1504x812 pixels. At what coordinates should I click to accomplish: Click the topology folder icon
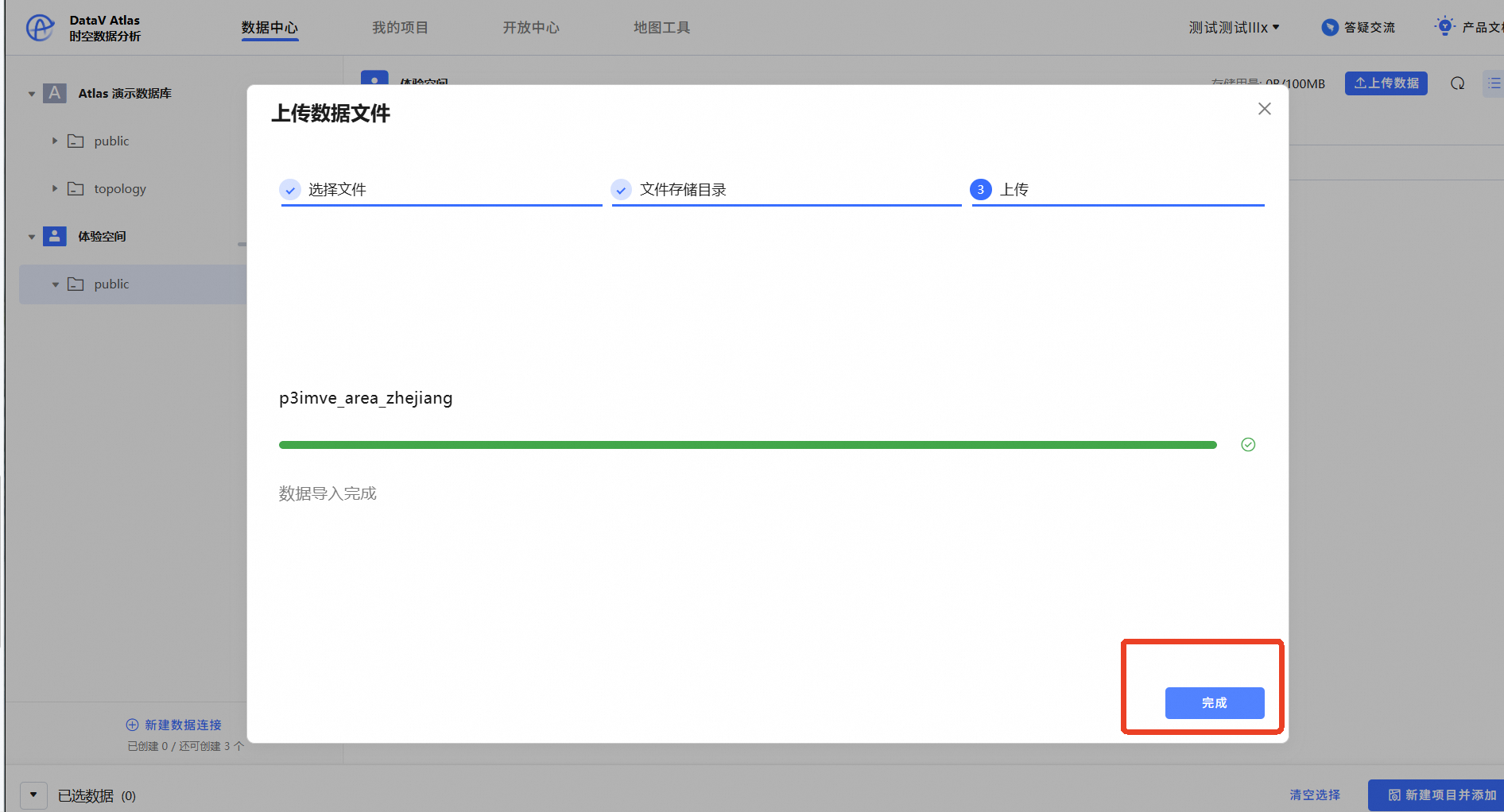[76, 188]
